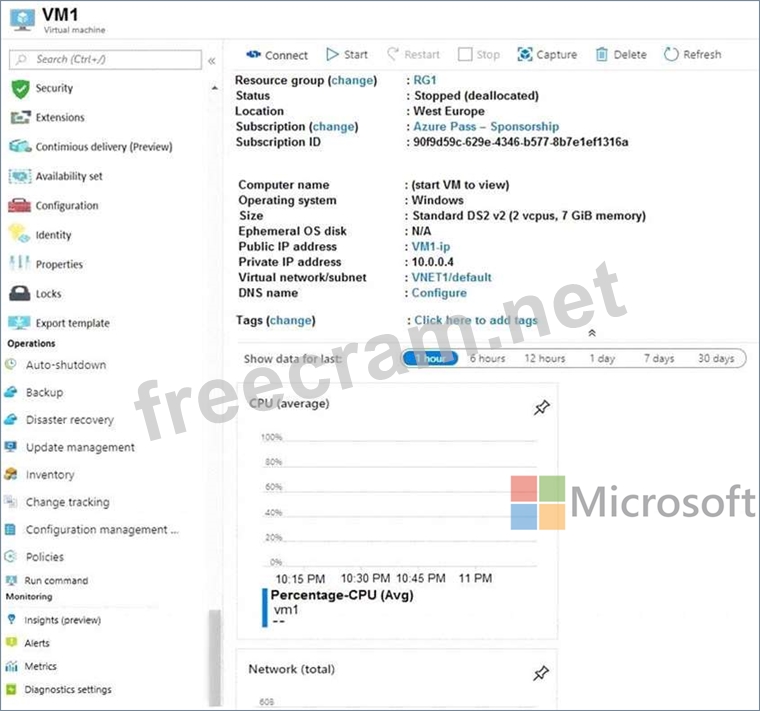
Task: Click the VNET1/default network link
Action: pyautogui.click(x=451, y=277)
